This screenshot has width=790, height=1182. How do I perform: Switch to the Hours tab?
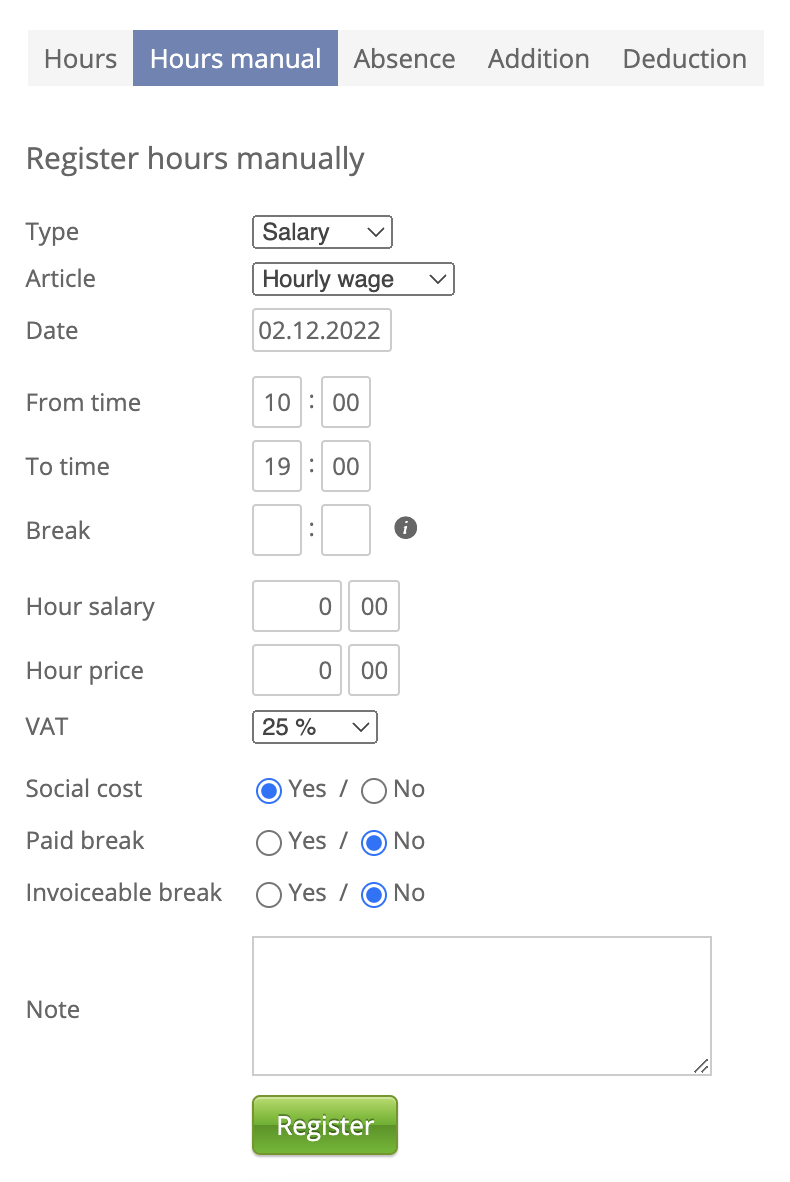click(x=80, y=58)
